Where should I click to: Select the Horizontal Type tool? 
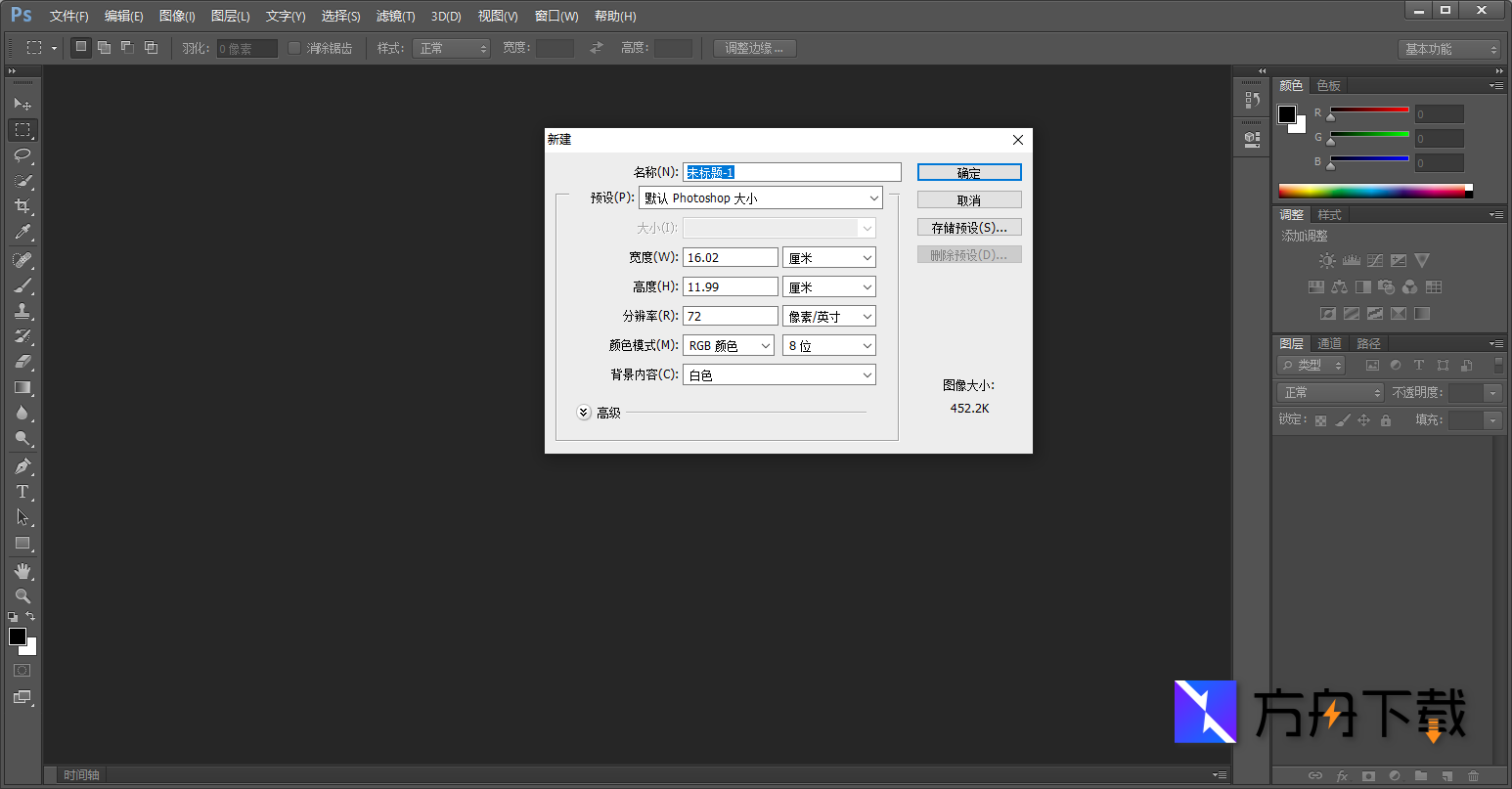[x=22, y=491]
